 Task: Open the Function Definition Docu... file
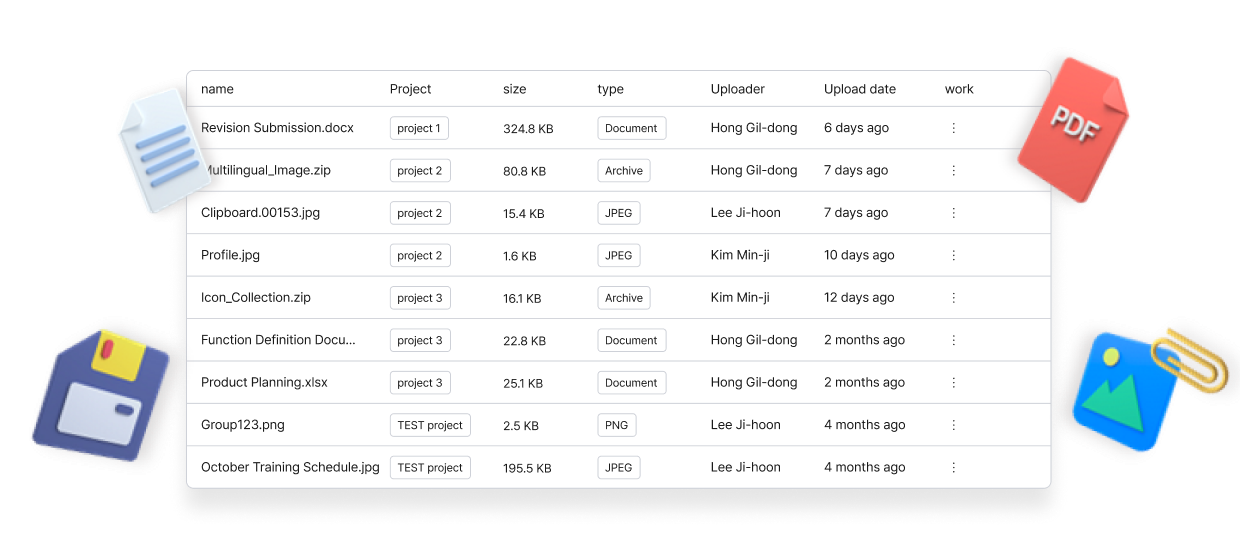278,340
